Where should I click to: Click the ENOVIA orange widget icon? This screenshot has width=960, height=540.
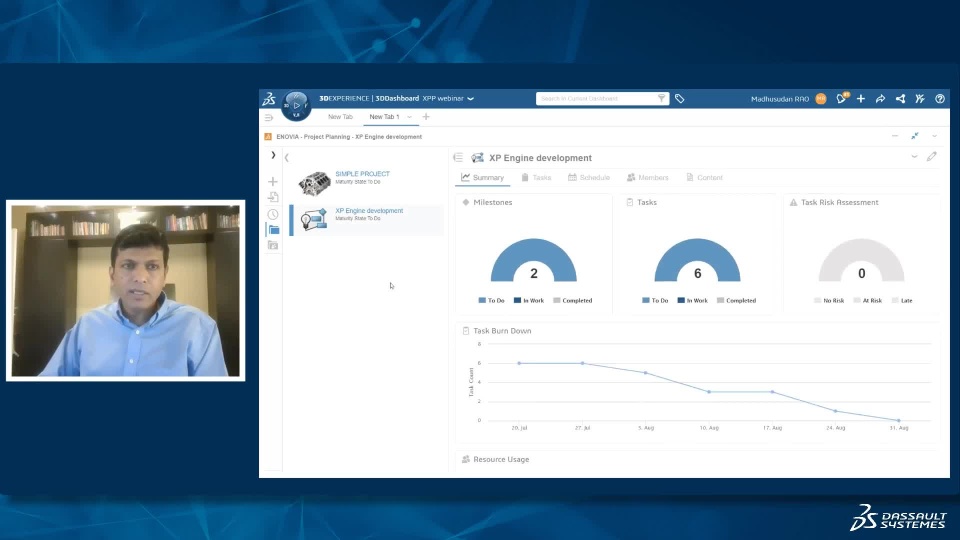[x=268, y=137]
